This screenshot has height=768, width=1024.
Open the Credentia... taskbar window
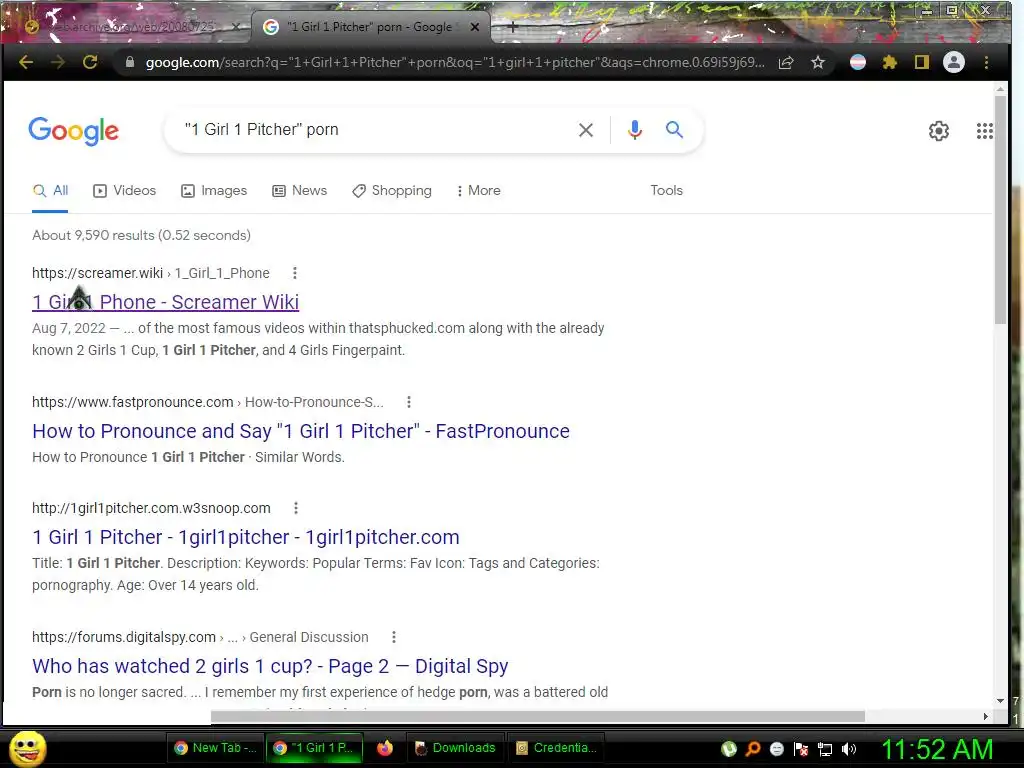(x=555, y=748)
